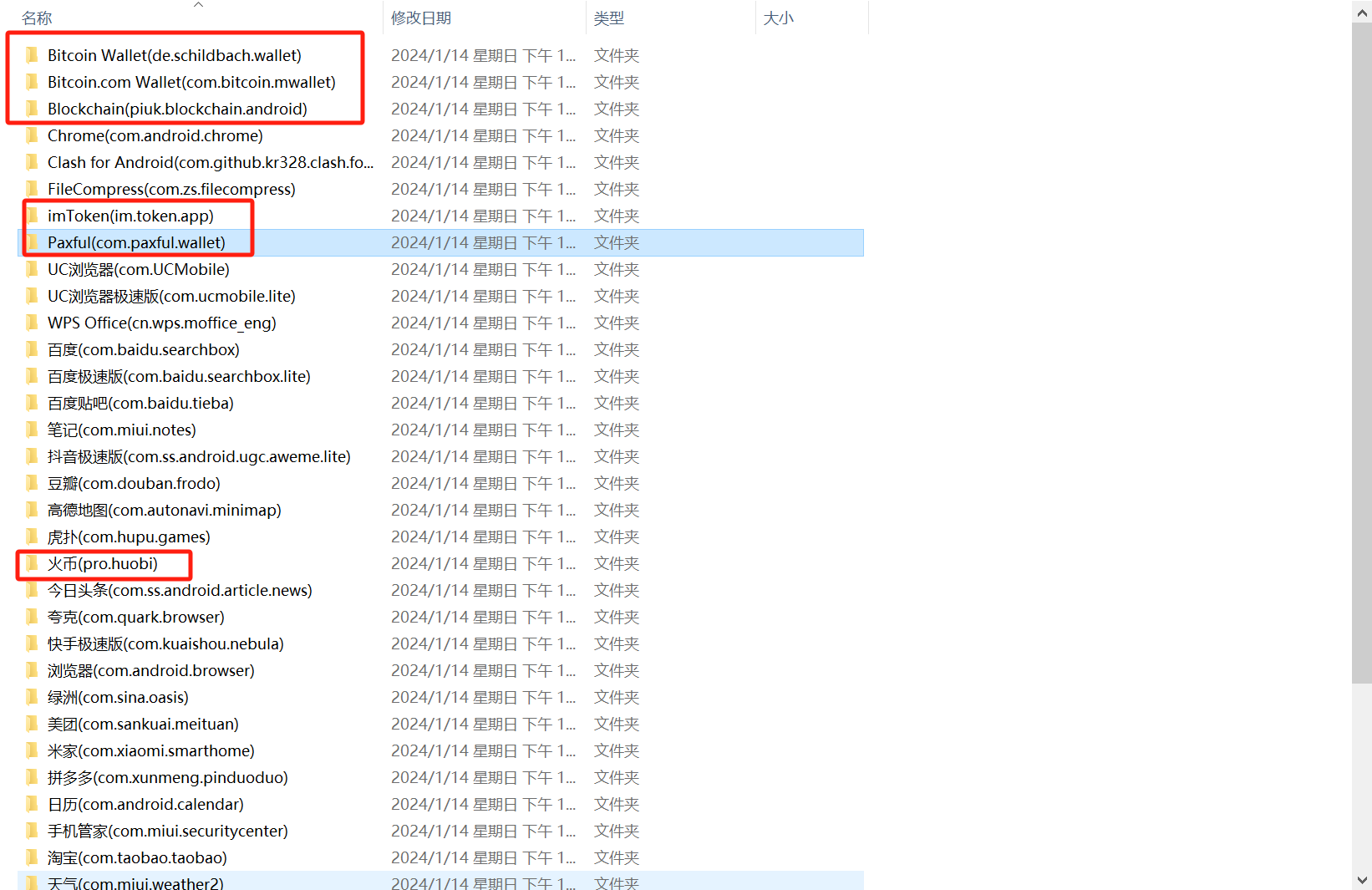Click folder icon of Chrome(com.android.chrome)
The height and width of the screenshot is (890, 1372).
pos(32,135)
